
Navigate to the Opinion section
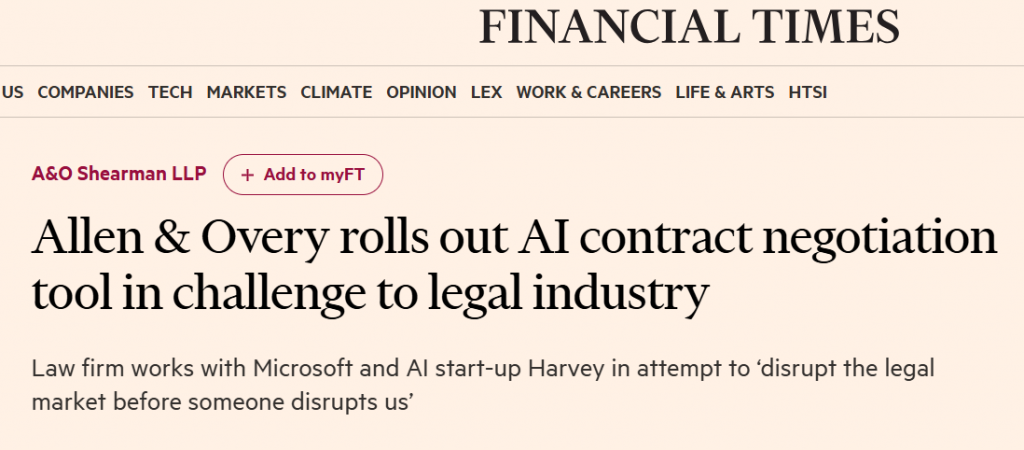click(x=421, y=92)
